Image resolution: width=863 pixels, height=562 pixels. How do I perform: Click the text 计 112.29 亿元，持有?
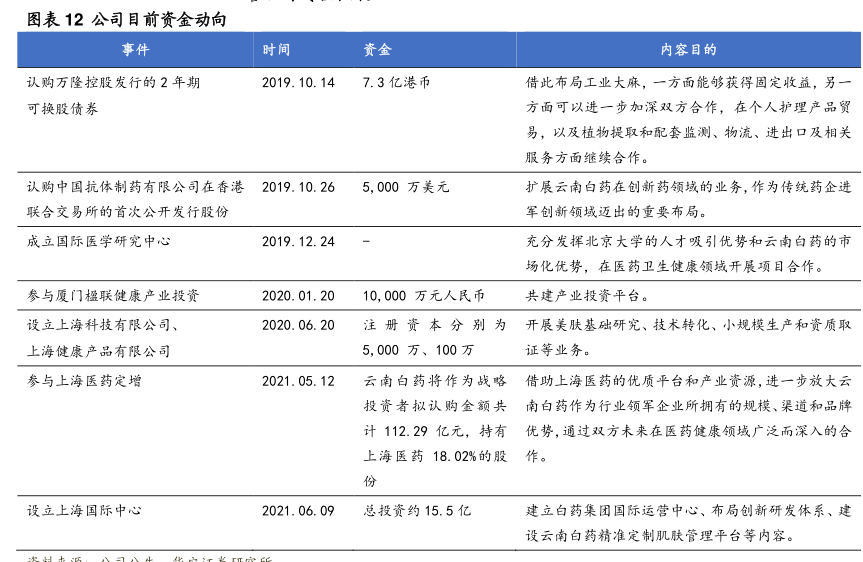tap(435, 431)
